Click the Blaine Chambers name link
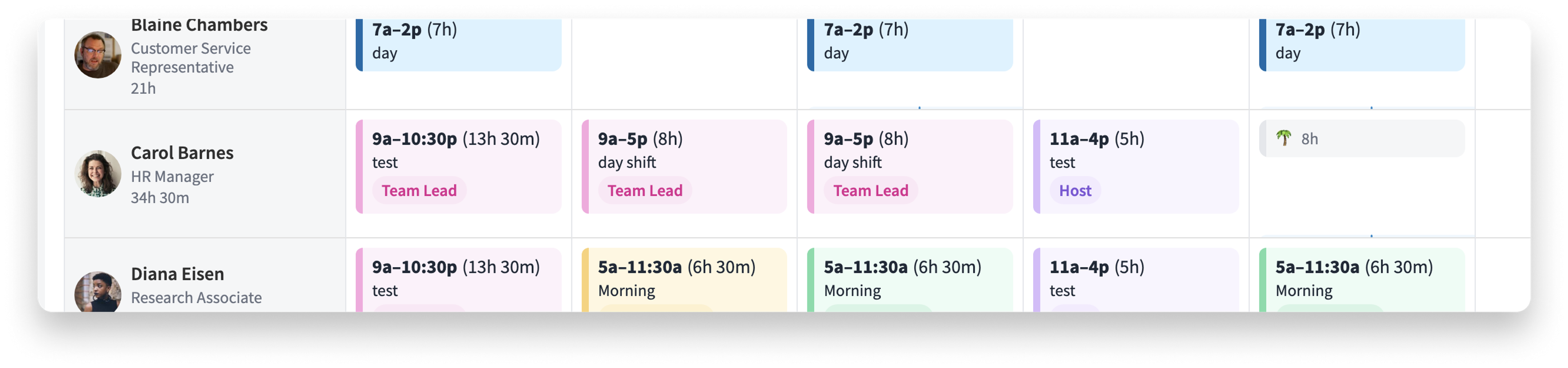The width and height of the screenshot is (1568, 368). (x=199, y=26)
